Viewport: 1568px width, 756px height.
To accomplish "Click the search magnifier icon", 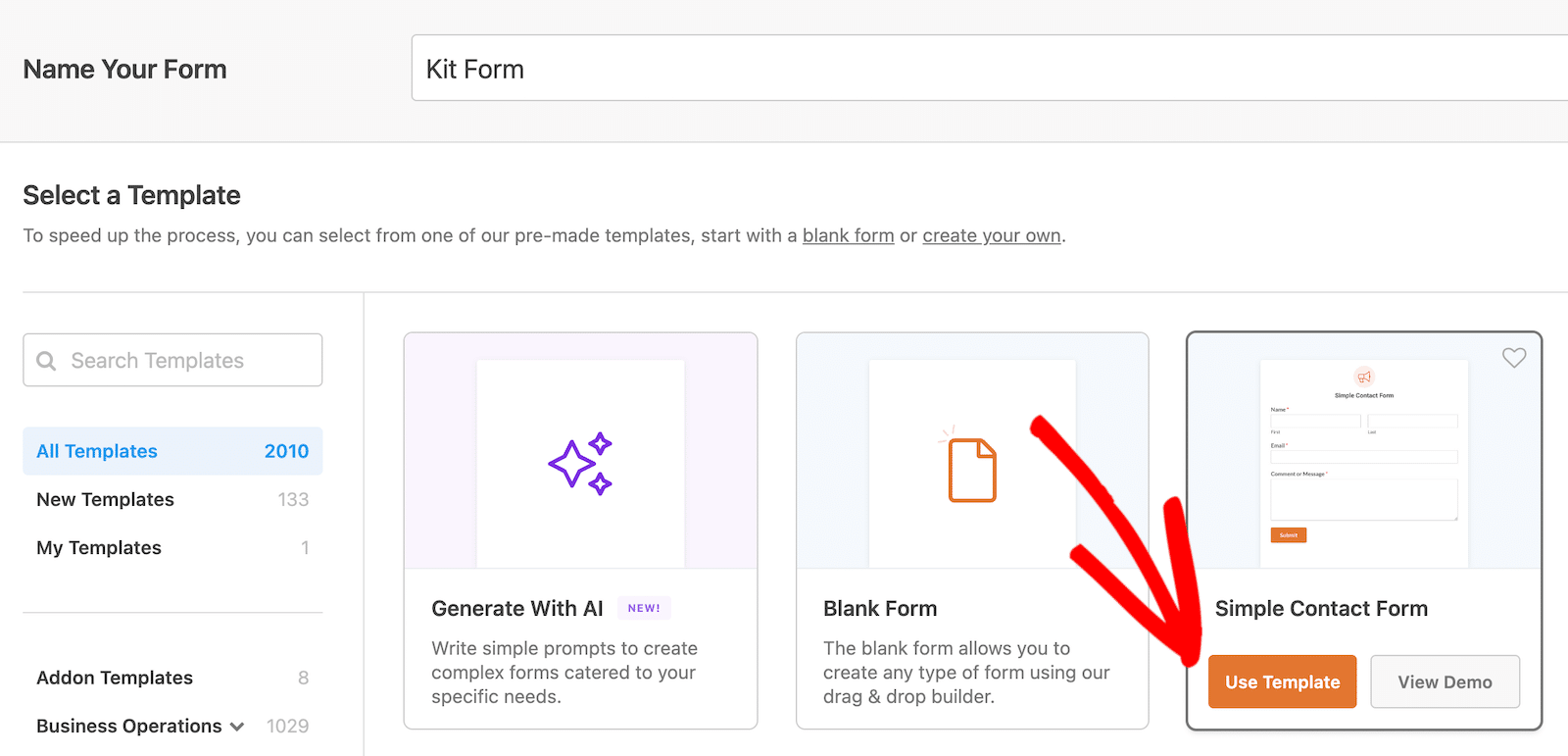I will (x=46, y=361).
